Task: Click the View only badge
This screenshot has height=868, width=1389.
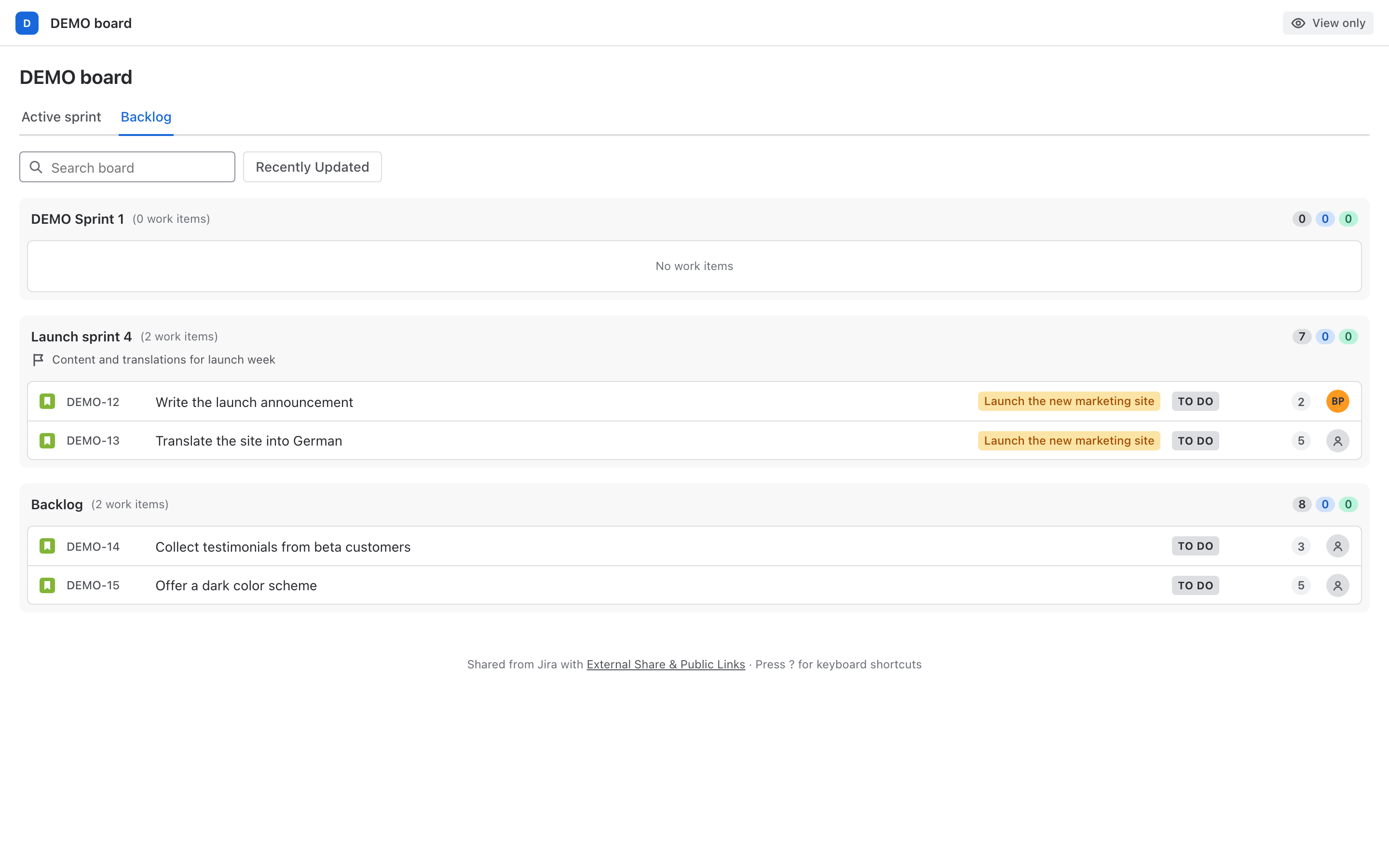Action: 1328,23
